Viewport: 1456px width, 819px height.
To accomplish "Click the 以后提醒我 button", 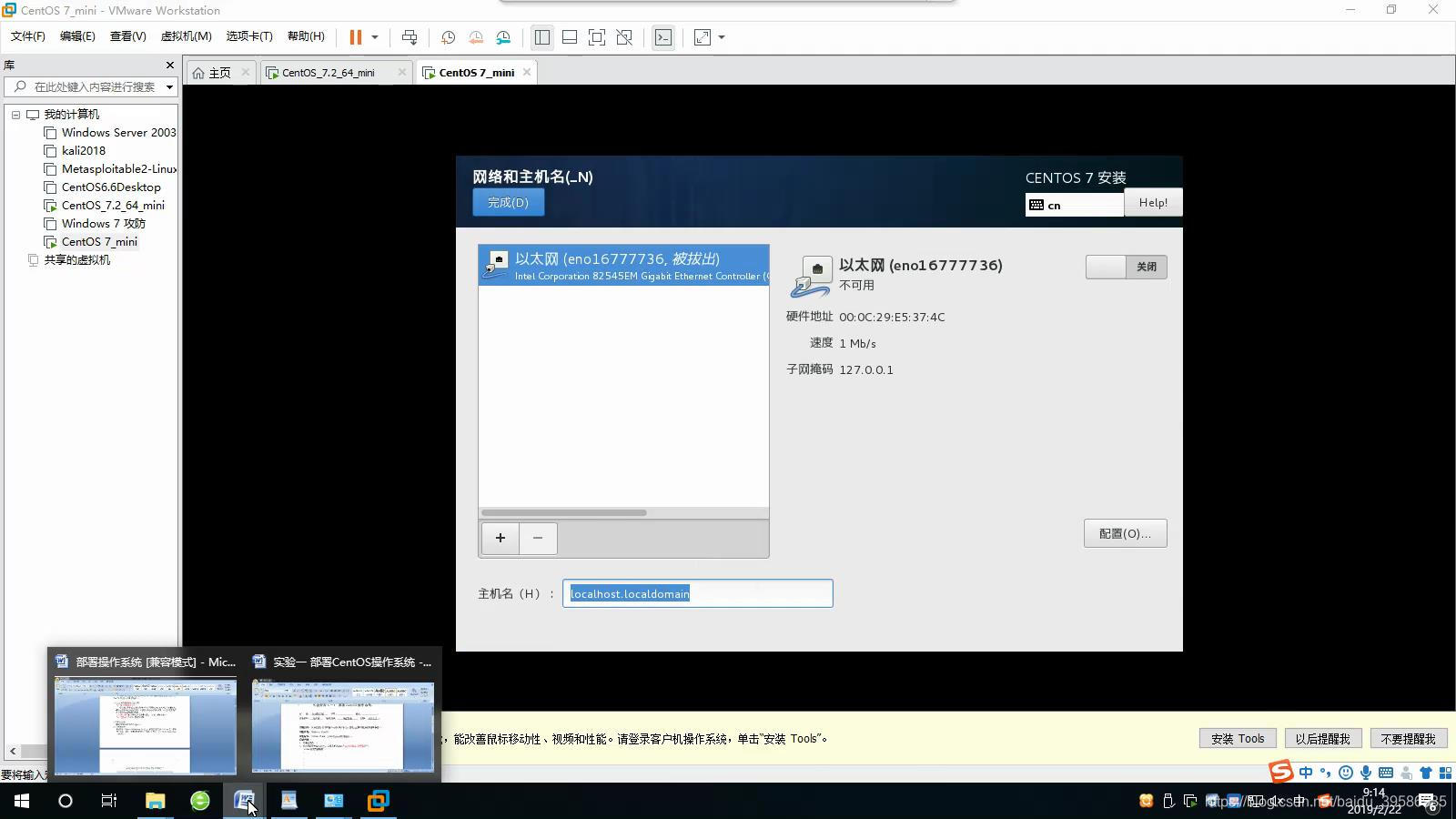I will [x=1323, y=739].
